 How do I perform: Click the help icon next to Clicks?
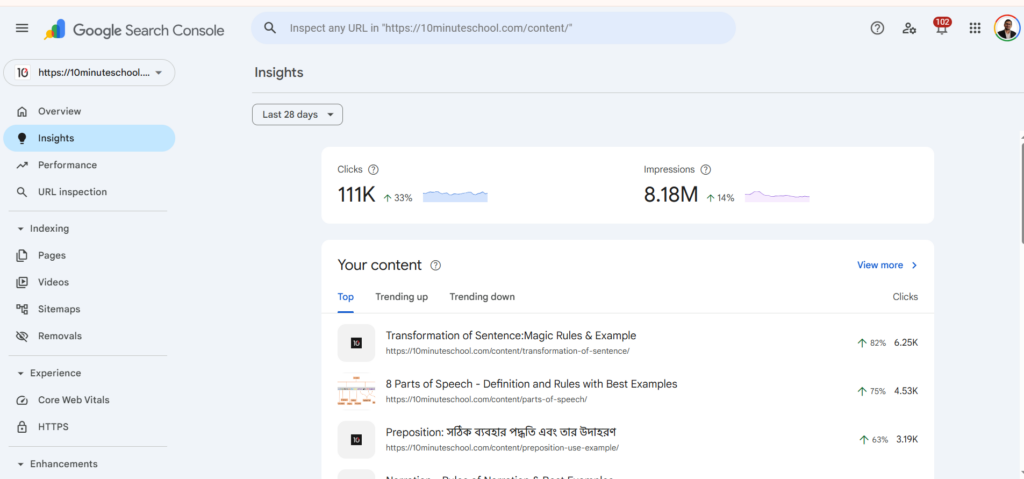pyautogui.click(x=373, y=170)
